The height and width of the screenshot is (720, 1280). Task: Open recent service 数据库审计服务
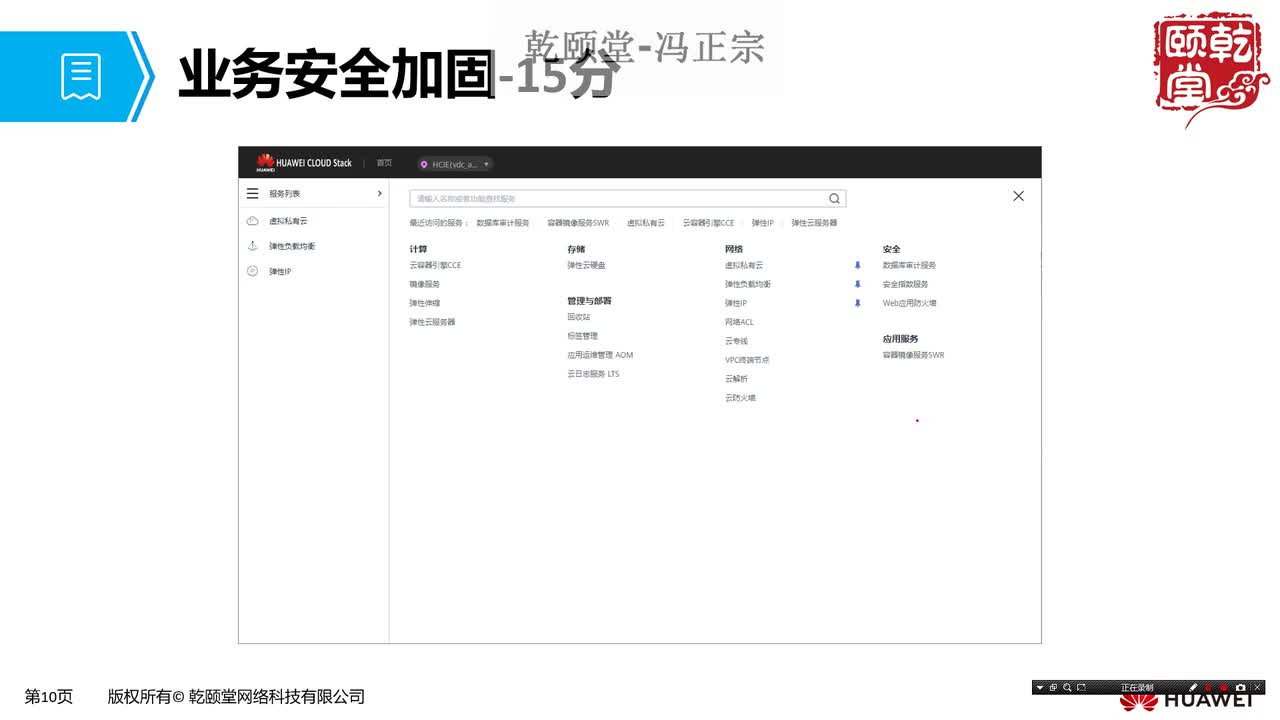(x=503, y=223)
